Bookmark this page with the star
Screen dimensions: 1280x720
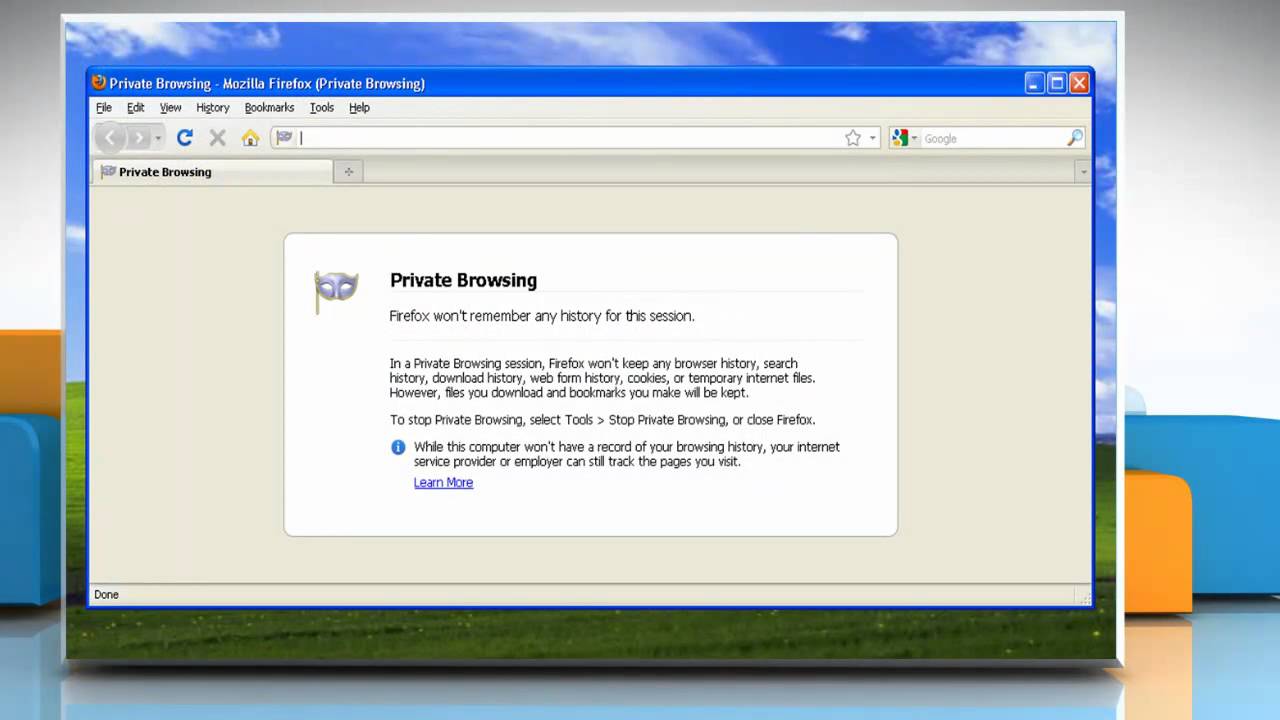coord(853,138)
